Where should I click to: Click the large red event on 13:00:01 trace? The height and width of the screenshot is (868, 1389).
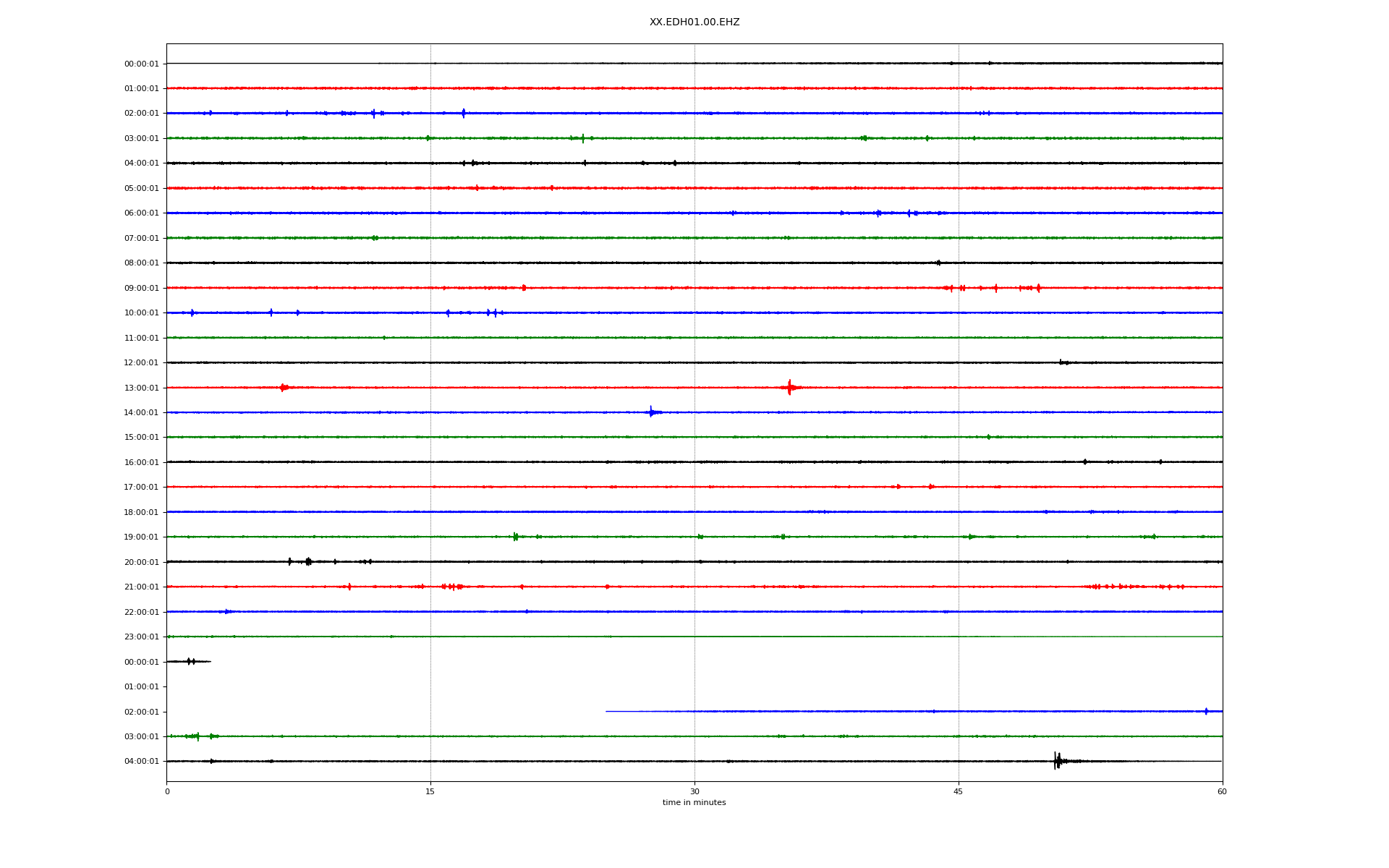pyautogui.click(x=789, y=388)
